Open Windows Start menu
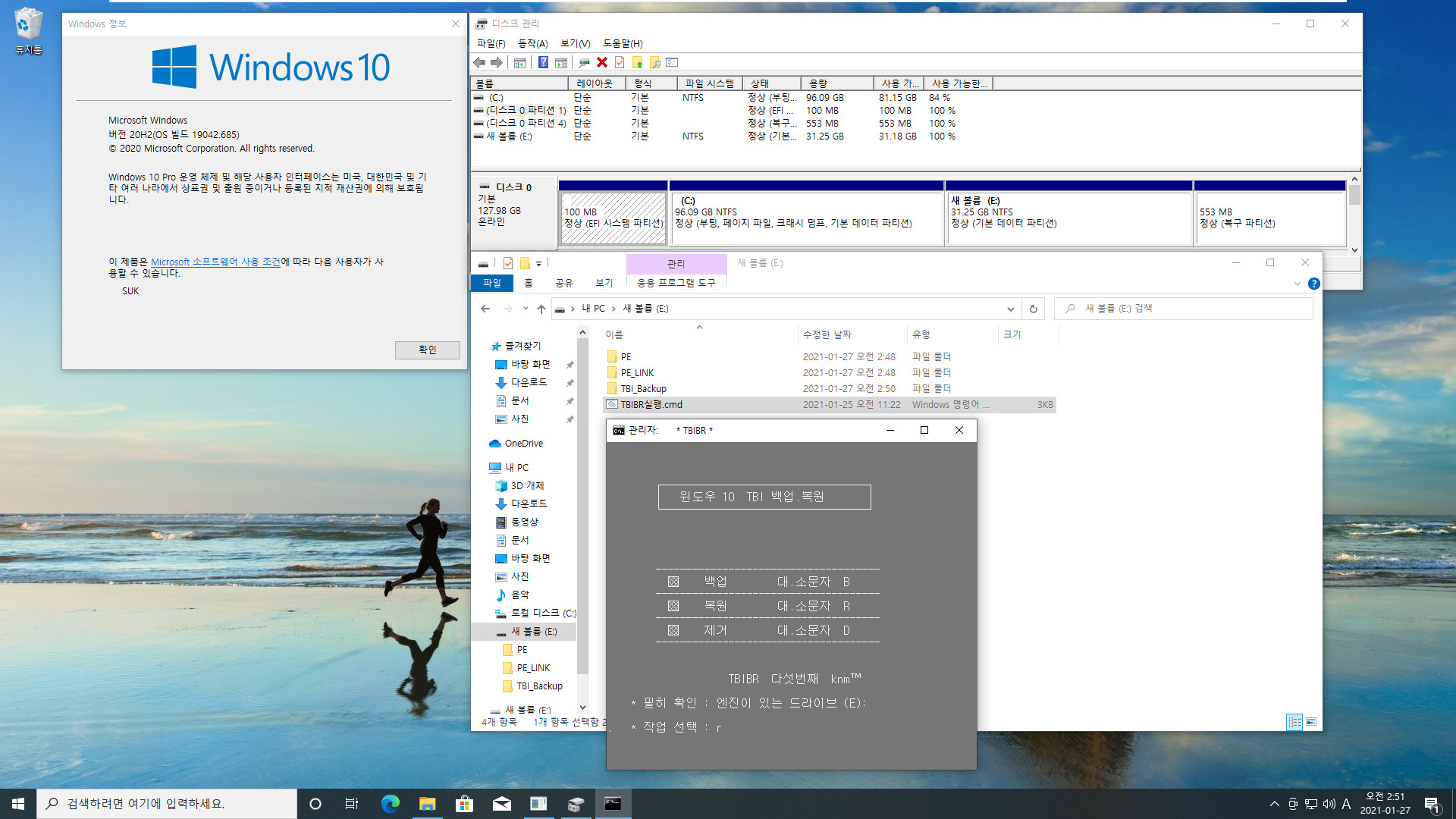 (x=18, y=804)
